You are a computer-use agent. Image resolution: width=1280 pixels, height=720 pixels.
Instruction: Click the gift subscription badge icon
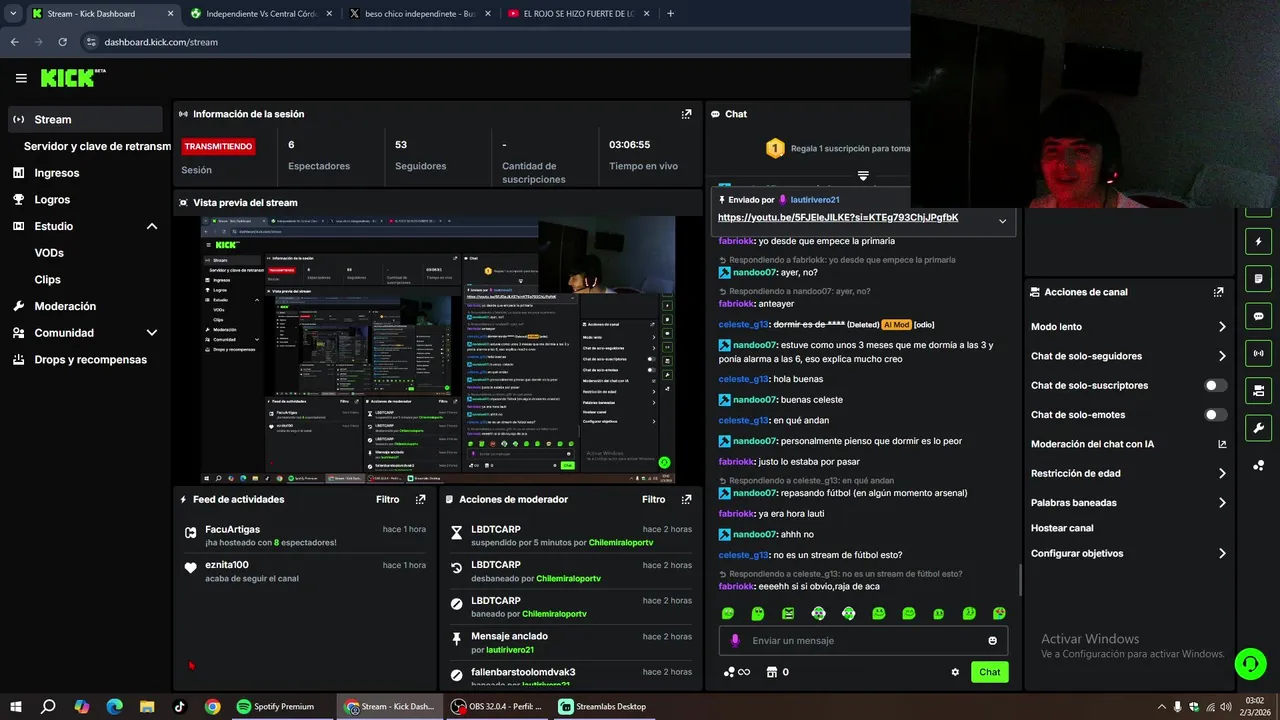(774, 148)
